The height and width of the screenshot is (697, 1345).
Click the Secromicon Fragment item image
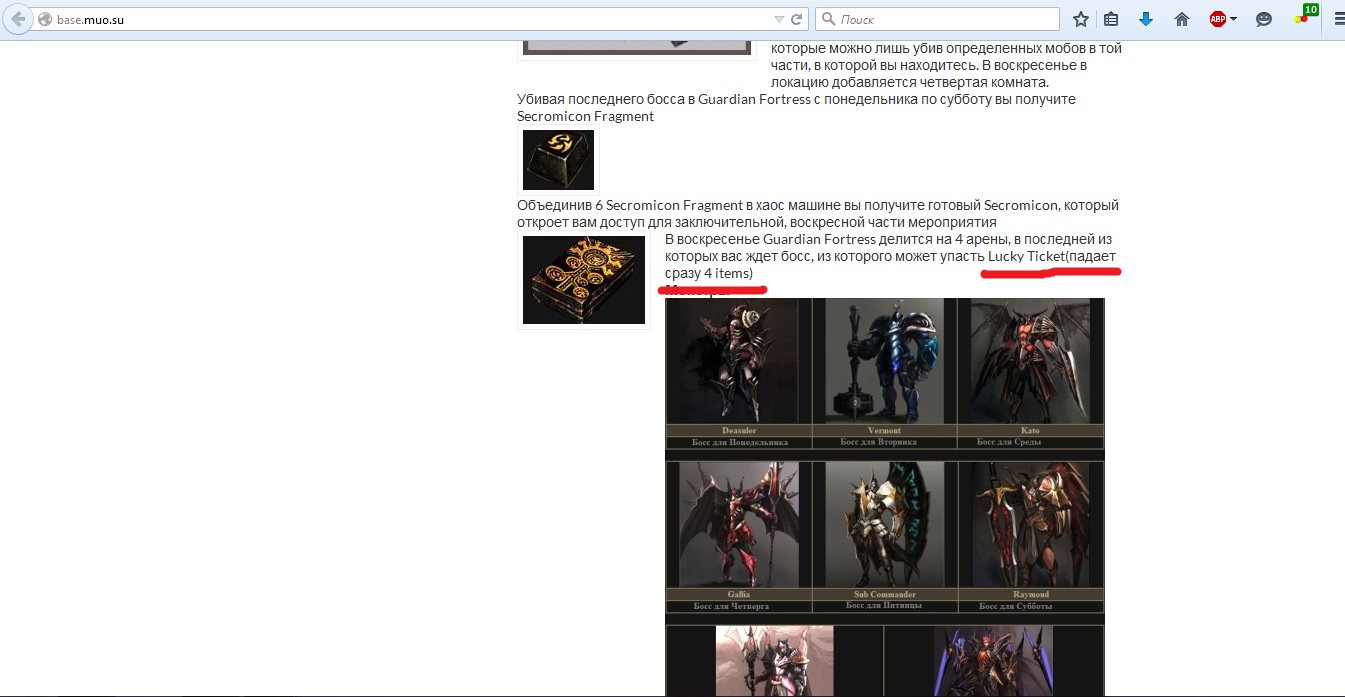tap(558, 160)
